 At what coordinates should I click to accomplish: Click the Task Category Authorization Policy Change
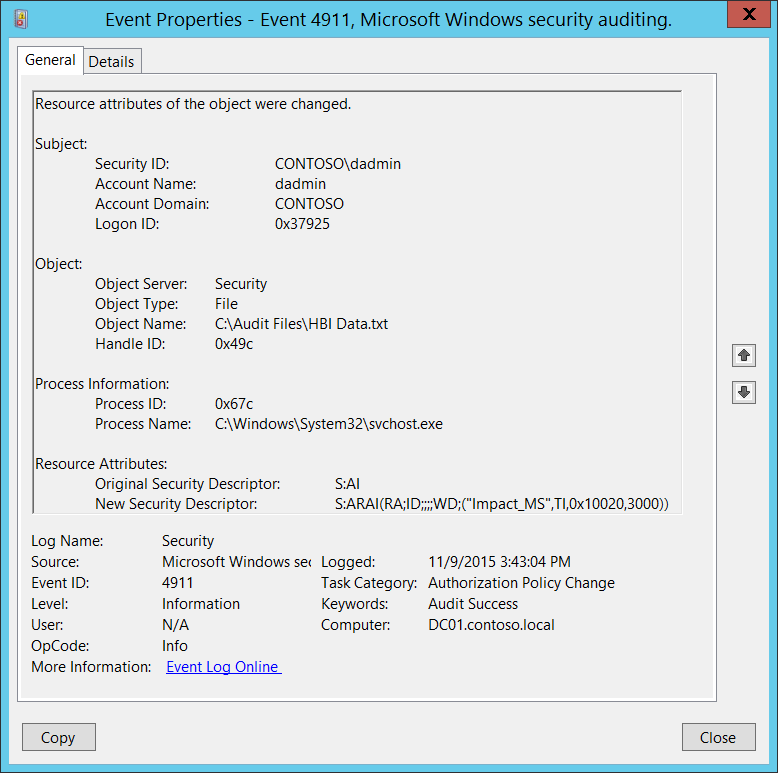[521, 583]
